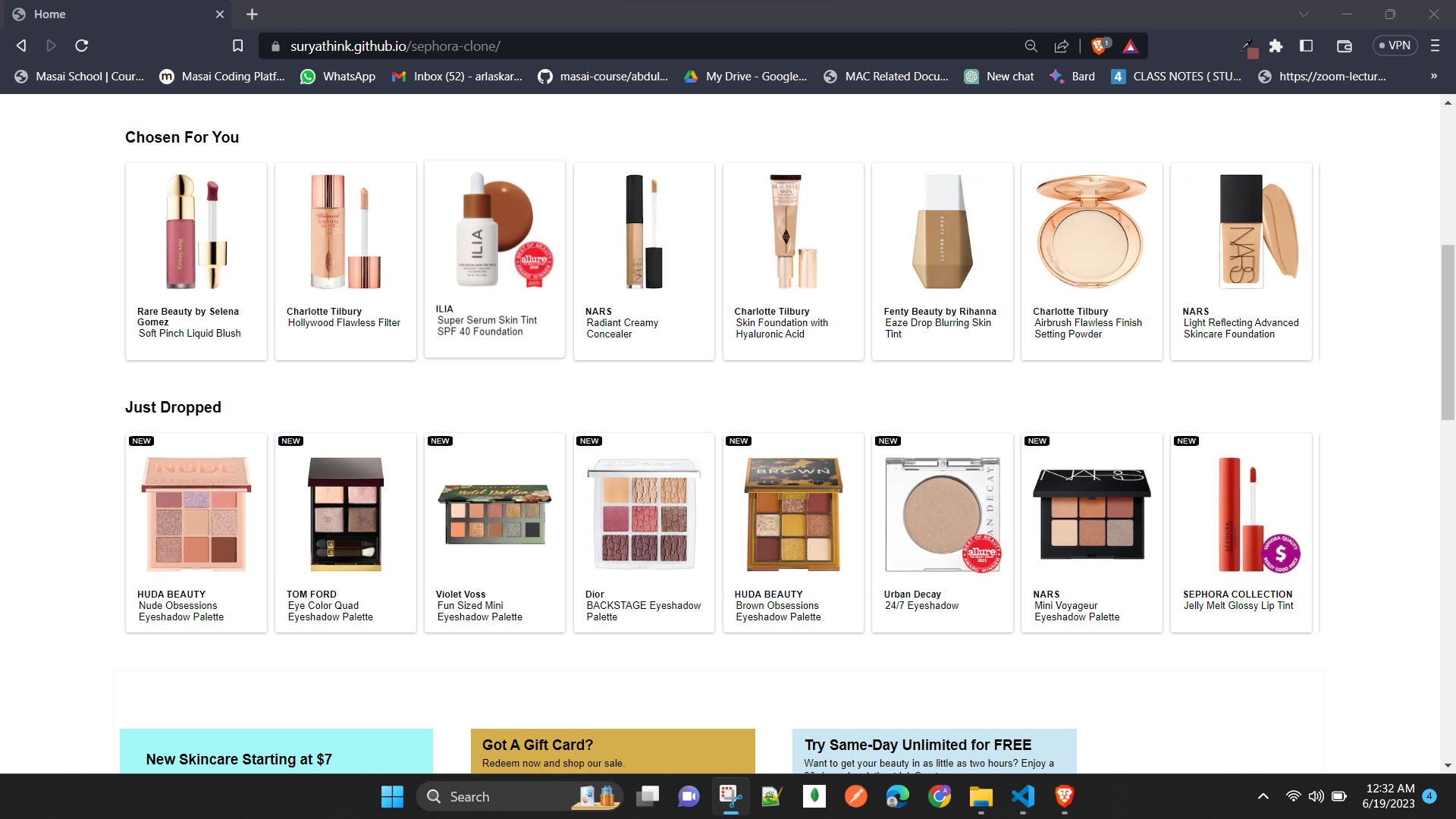This screenshot has width=1456, height=819.
Task: Open the Got A Gift Card banner
Action: [612, 751]
